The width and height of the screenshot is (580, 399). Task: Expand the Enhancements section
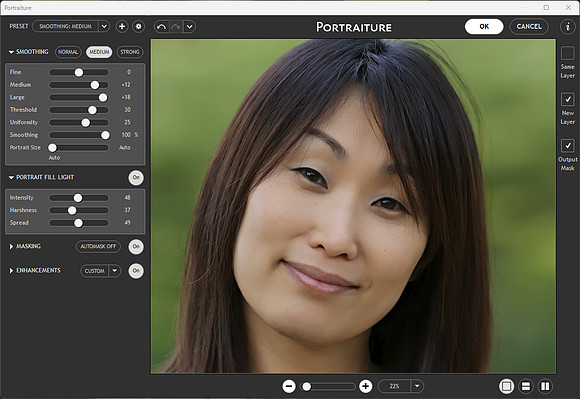coord(11,271)
